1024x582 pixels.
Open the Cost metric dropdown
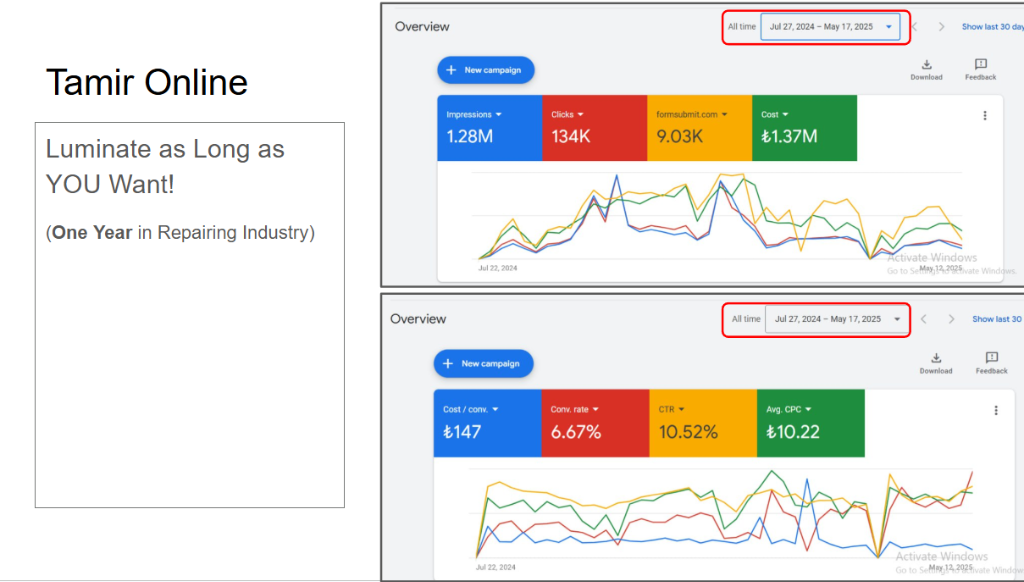pos(775,114)
